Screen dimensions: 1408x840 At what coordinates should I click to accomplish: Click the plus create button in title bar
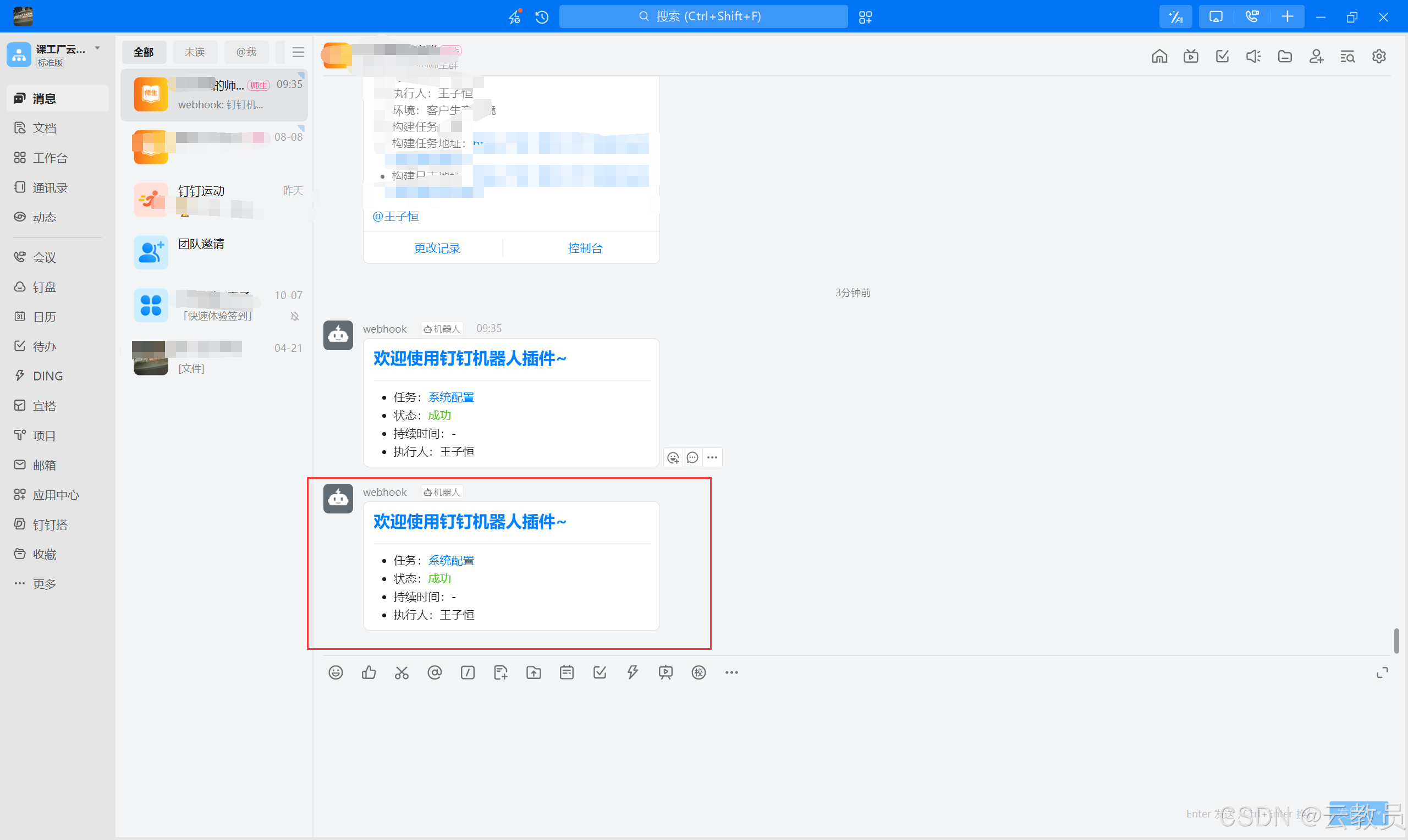(1288, 17)
